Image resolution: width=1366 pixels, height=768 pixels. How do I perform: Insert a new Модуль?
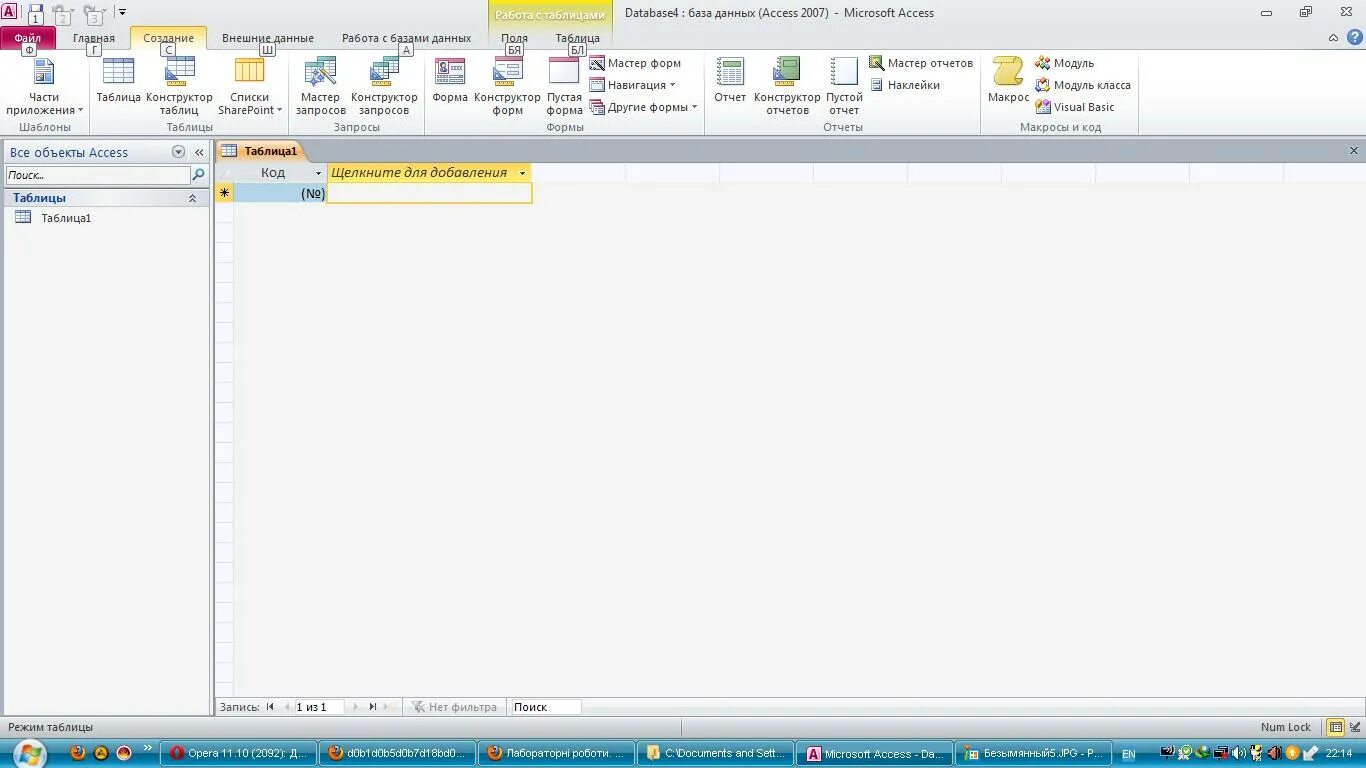(x=1064, y=63)
